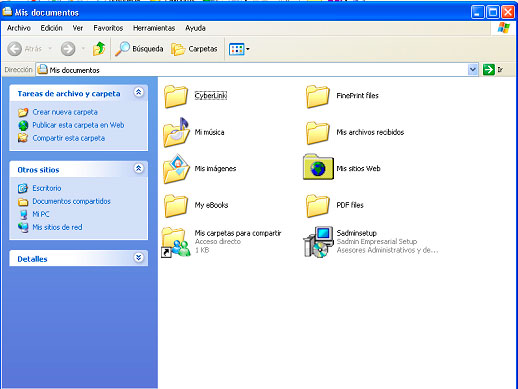Click the Compartir esta carpeta icon
Screen dimensions: 518x389
pyautogui.click(x=23, y=138)
